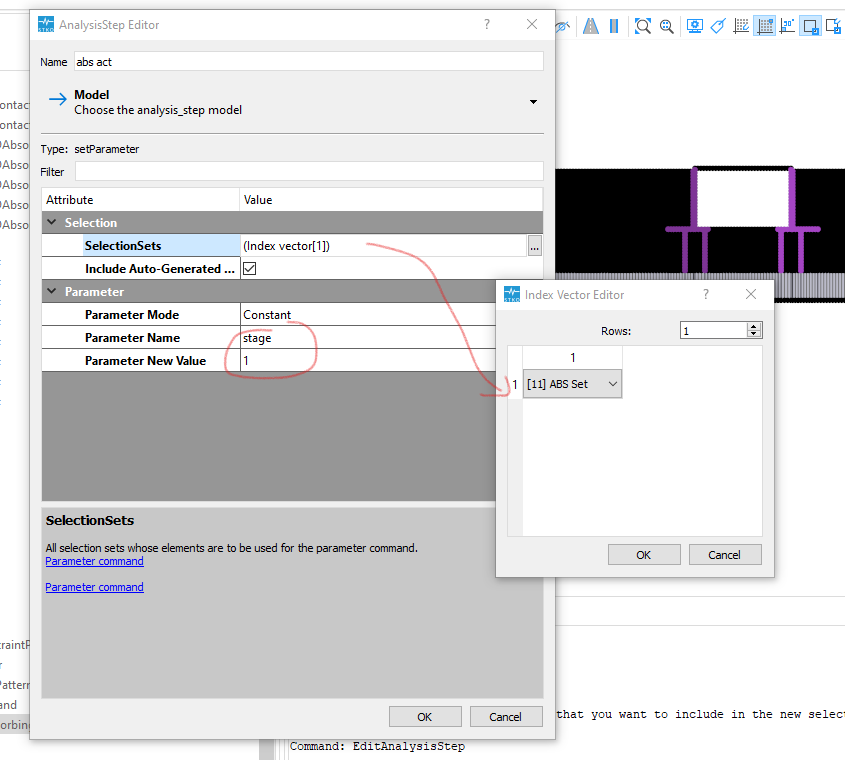The height and width of the screenshot is (760, 845).
Task: Click the zoom to selection magnifier icon
Action: tap(667, 26)
